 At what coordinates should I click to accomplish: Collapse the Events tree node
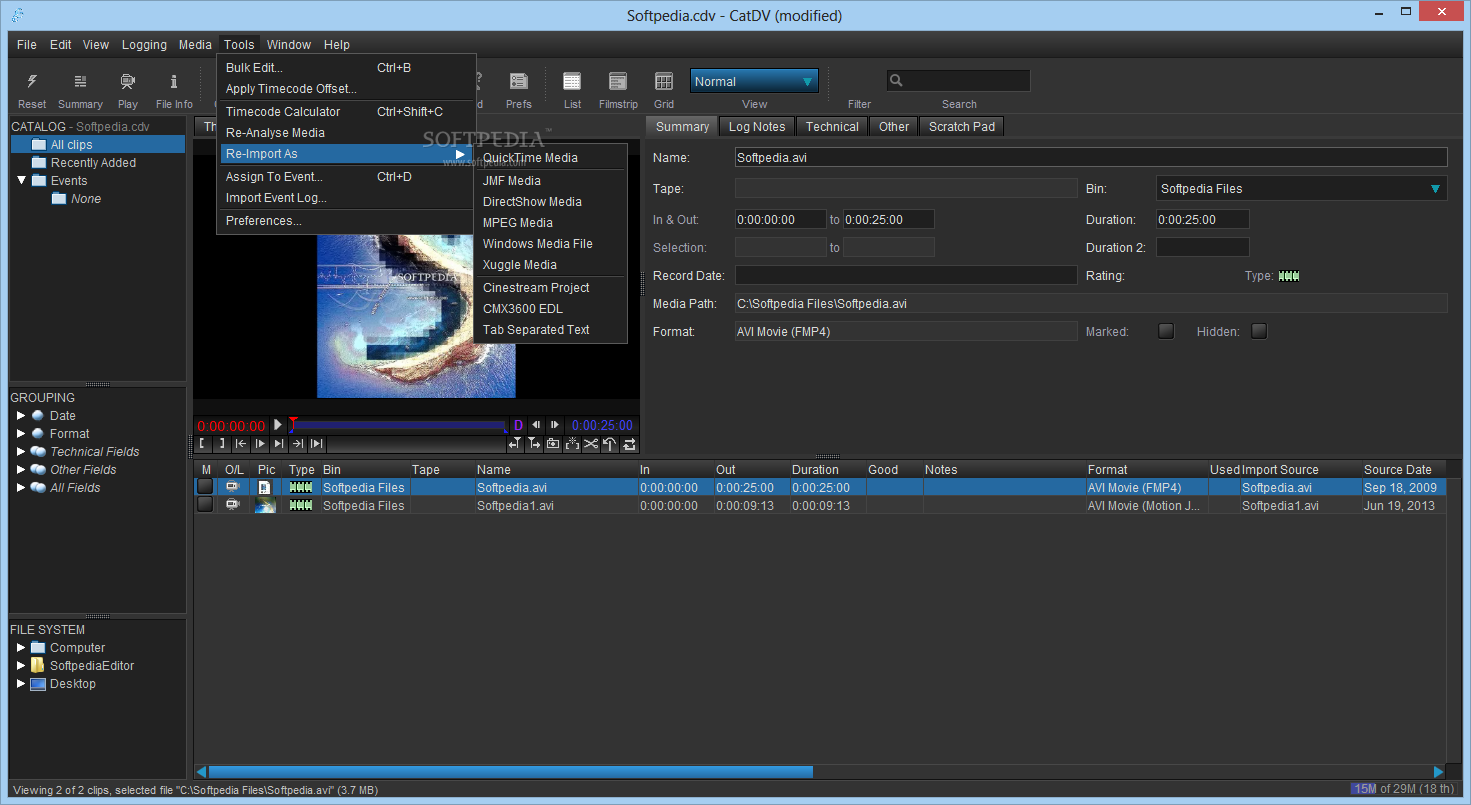click(x=21, y=181)
